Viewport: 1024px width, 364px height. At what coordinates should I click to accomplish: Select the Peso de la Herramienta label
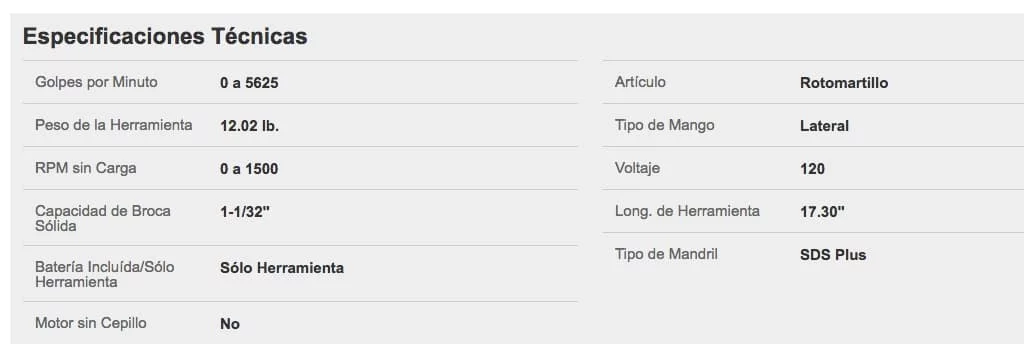[114, 125]
